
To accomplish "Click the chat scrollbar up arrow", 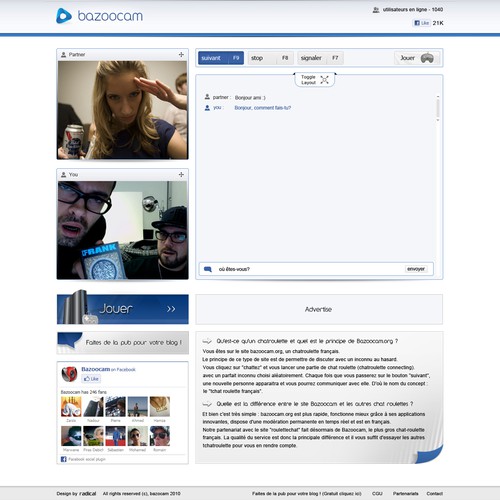I will pos(438,97).
